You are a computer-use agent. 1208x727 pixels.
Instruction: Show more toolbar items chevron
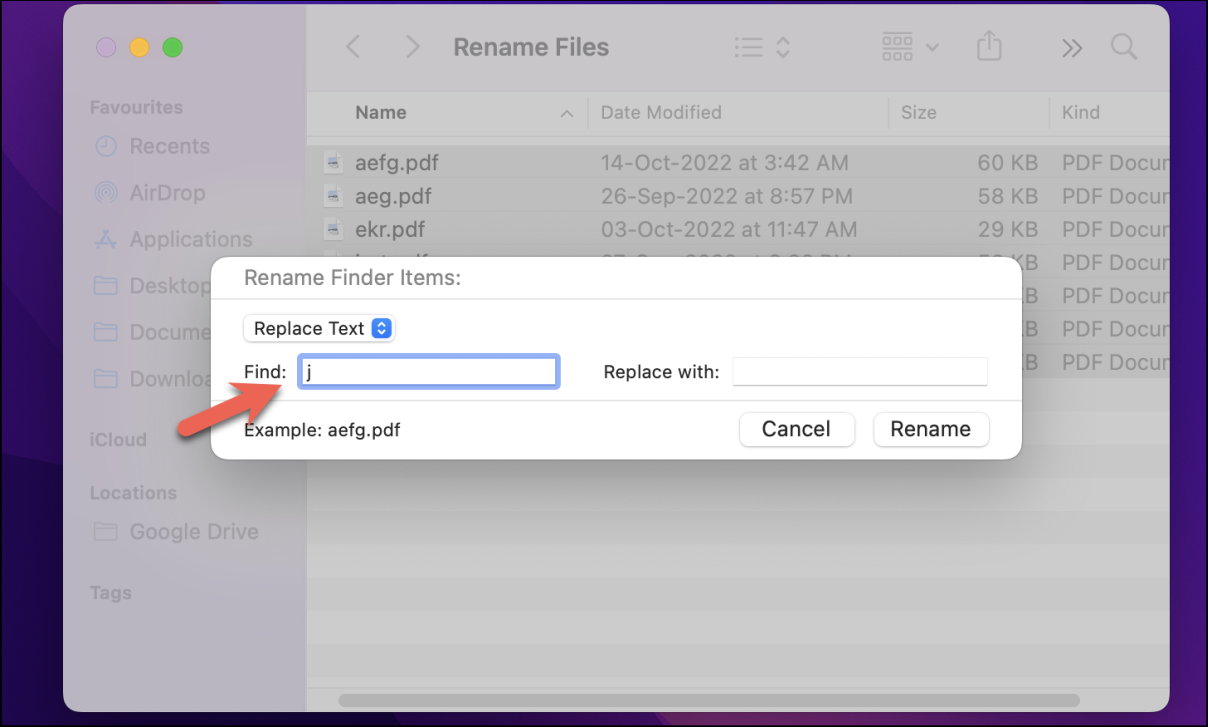(x=1072, y=47)
